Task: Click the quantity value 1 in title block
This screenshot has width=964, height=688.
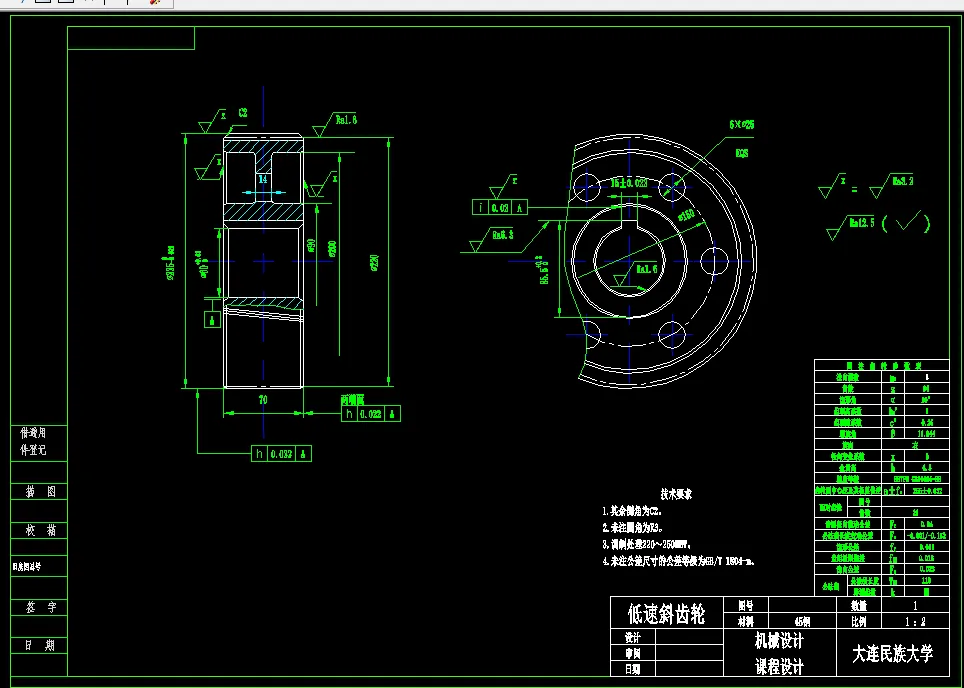Action: click(915, 606)
